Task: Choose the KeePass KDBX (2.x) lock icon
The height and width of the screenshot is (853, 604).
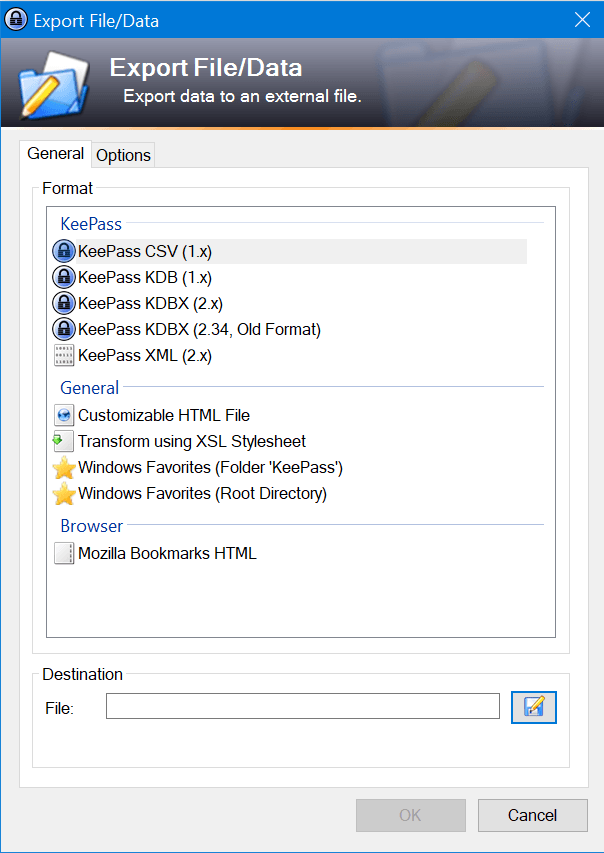Action: (64, 303)
